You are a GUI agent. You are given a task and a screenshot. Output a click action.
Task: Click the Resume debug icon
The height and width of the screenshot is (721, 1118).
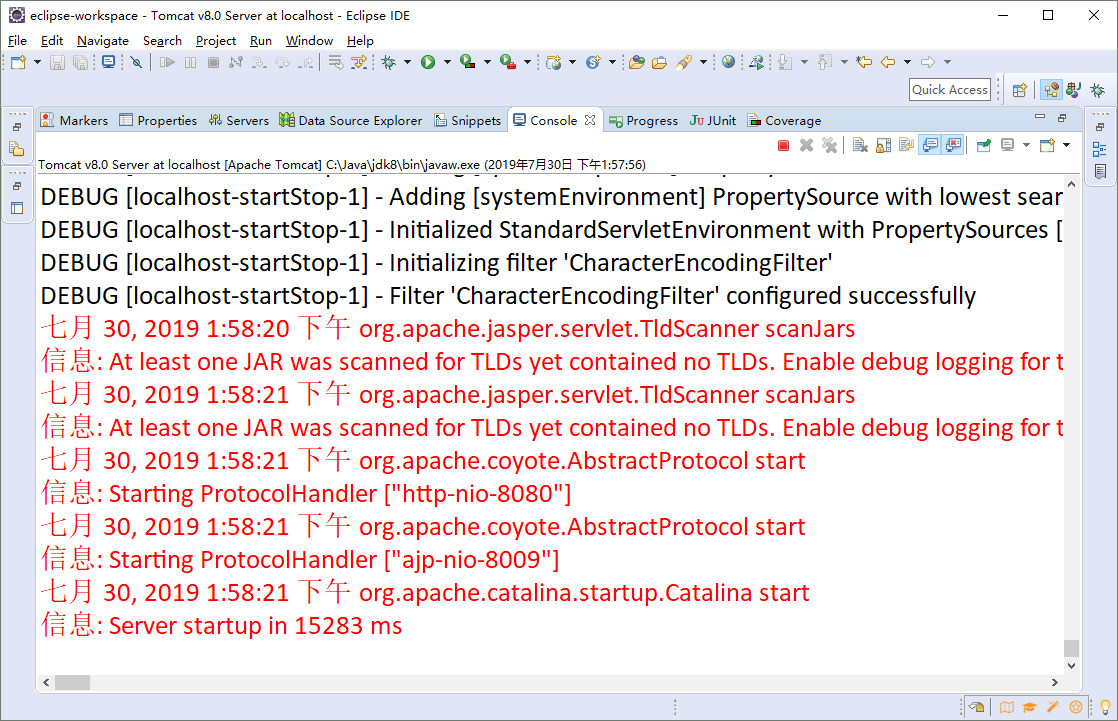click(x=168, y=63)
